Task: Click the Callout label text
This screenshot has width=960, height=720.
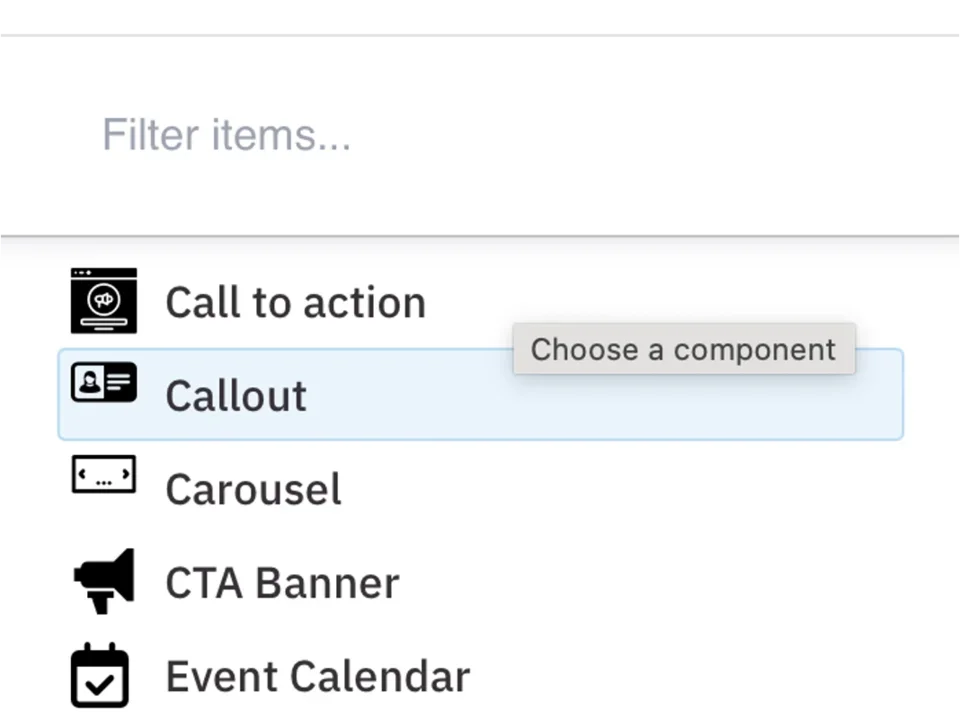Action: pos(236,396)
